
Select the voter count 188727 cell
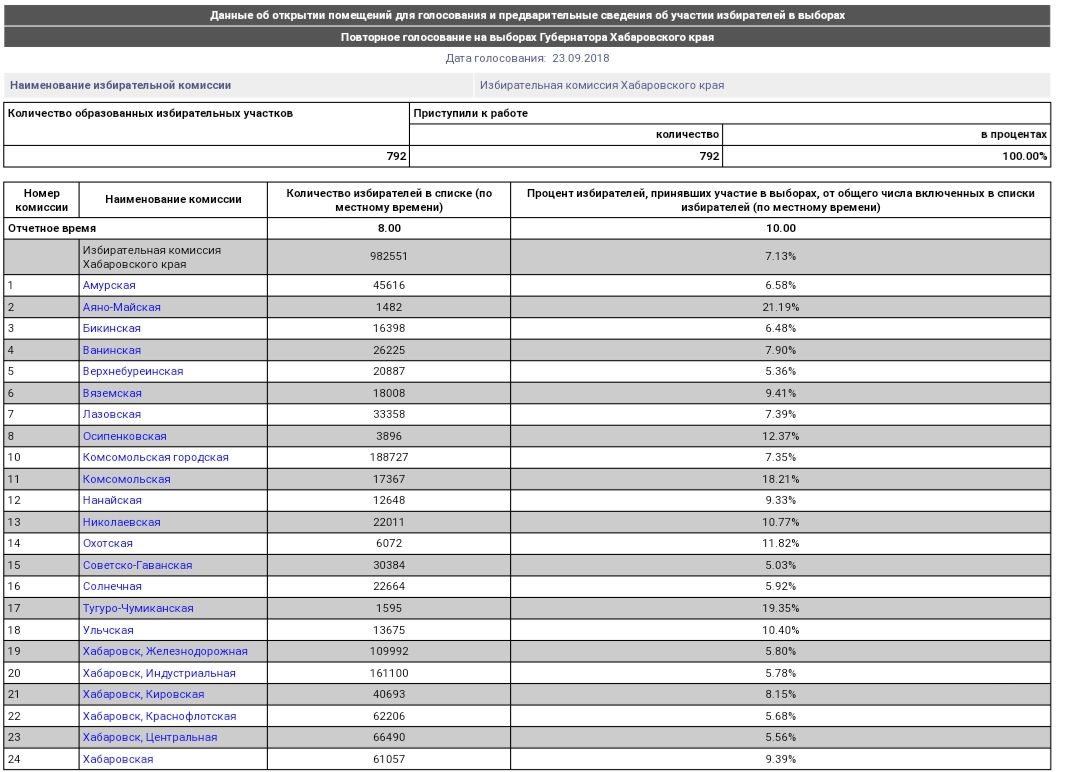pyautogui.click(x=389, y=457)
